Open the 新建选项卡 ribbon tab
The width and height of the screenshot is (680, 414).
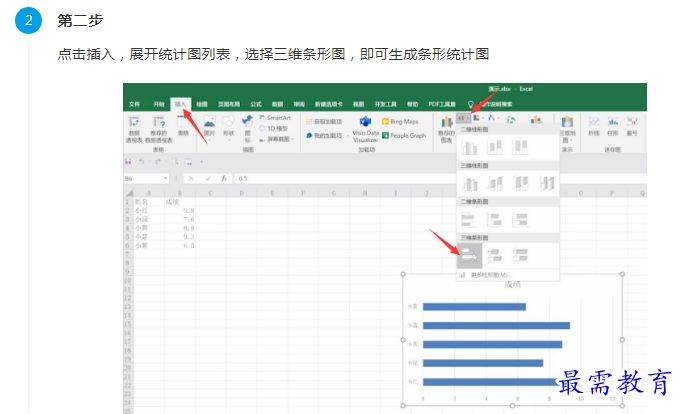click(329, 104)
